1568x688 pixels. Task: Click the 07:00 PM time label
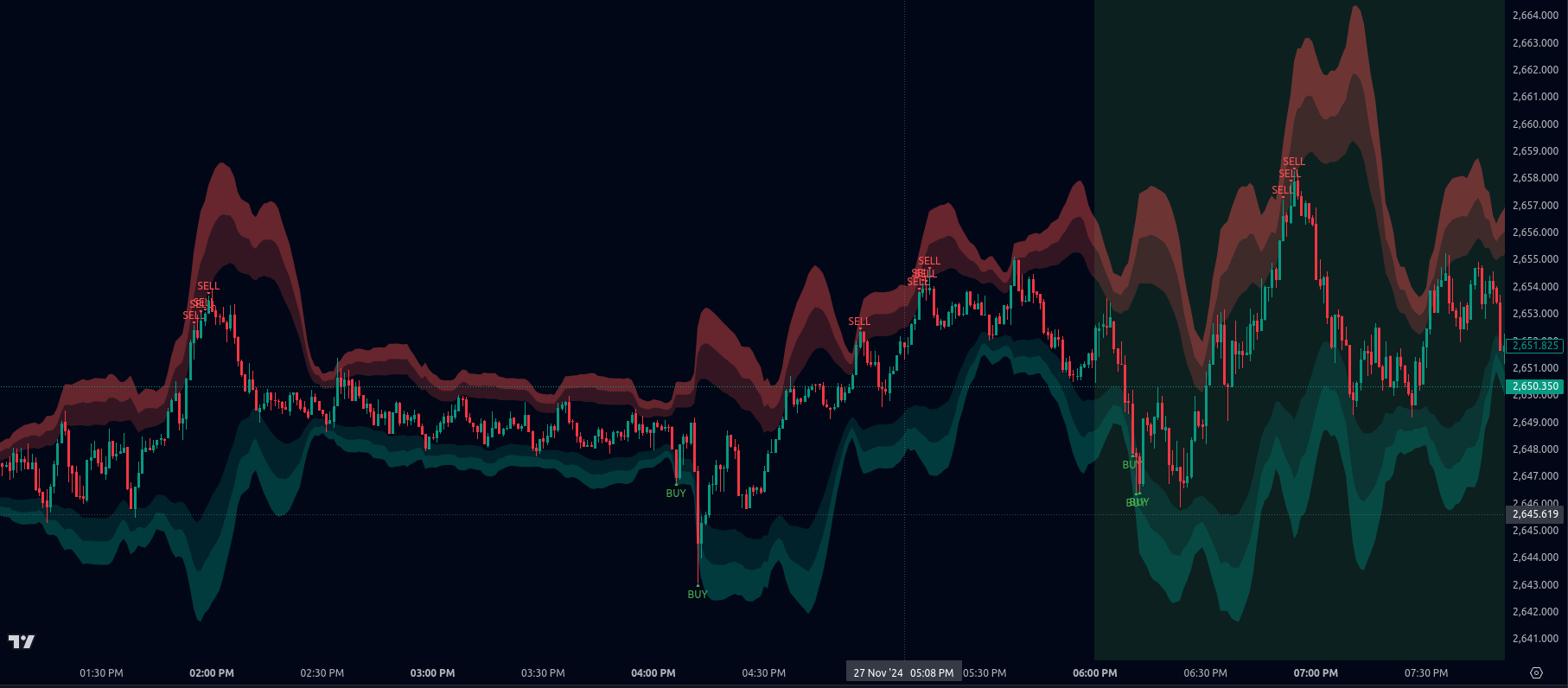point(1316,673)
